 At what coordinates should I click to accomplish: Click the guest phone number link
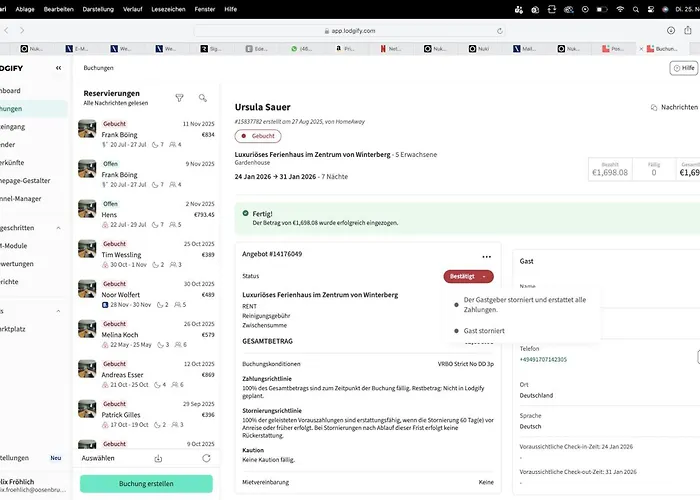(x=543, y=359)
